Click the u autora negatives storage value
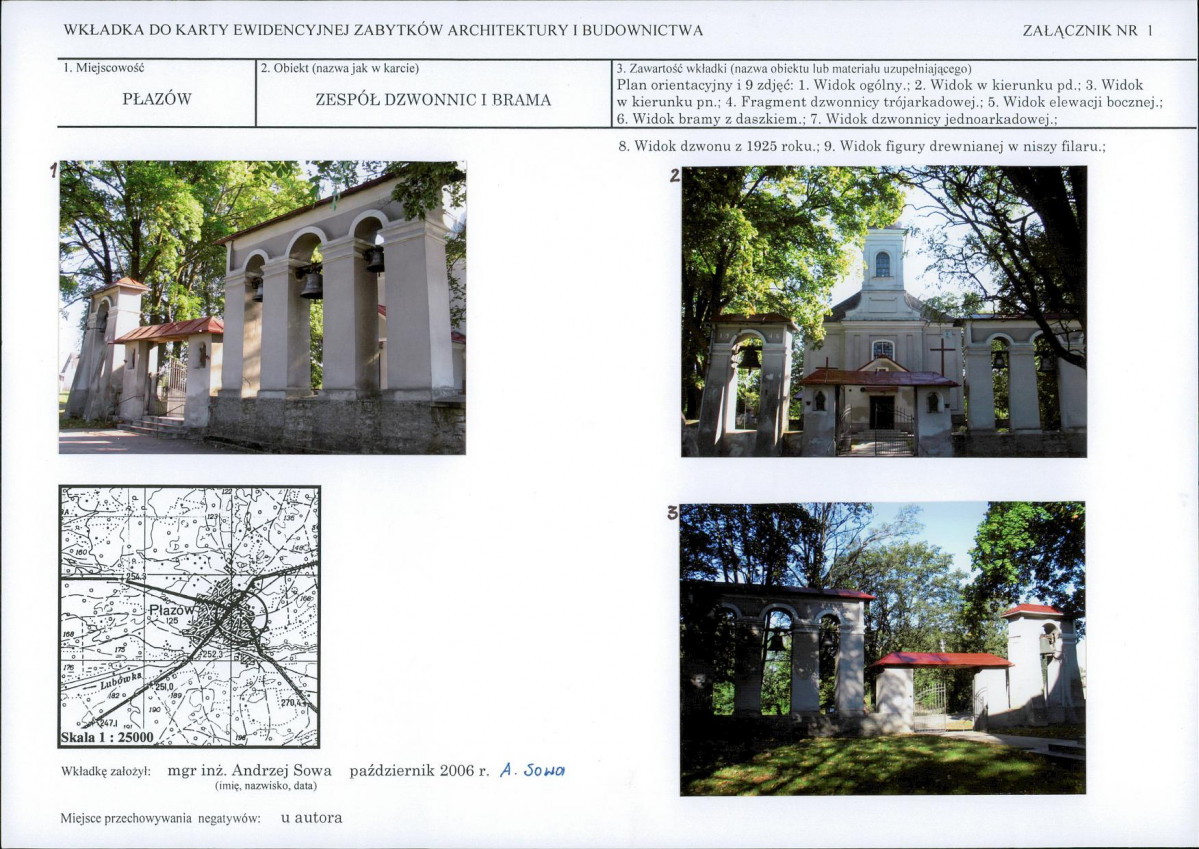The height and width of the screenshot is (849, 1199). [x=311, y=818]
